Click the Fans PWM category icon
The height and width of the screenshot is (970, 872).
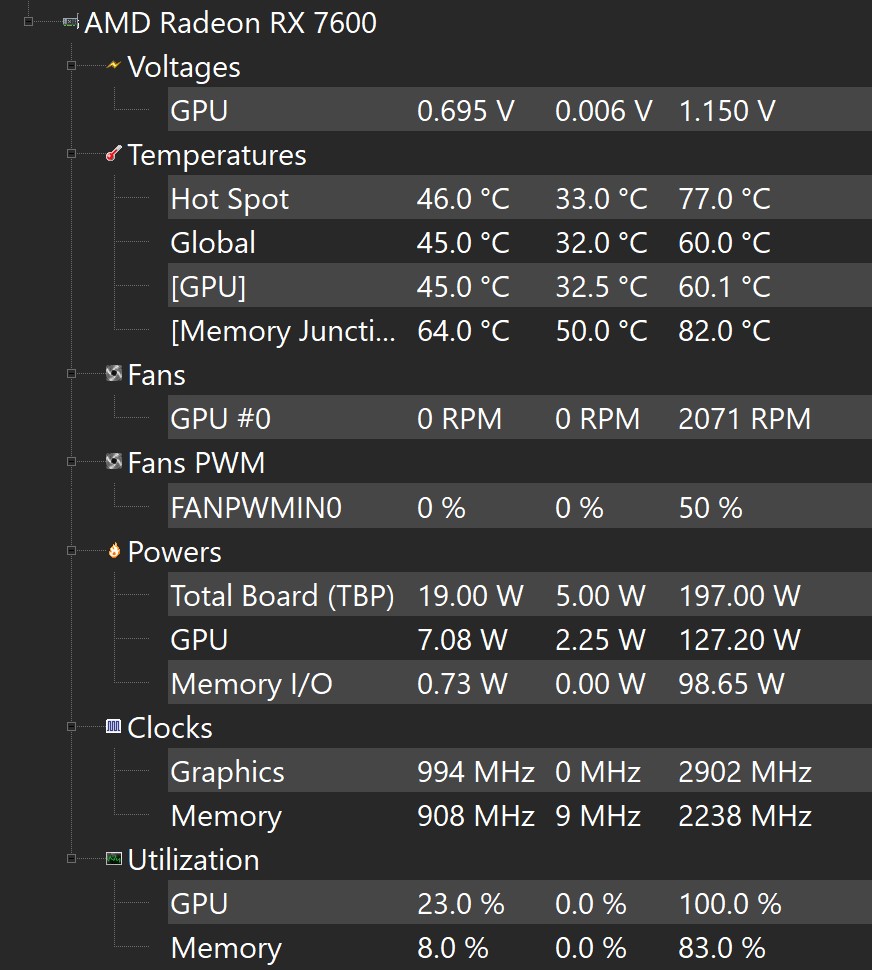click(x=113, y=462)
